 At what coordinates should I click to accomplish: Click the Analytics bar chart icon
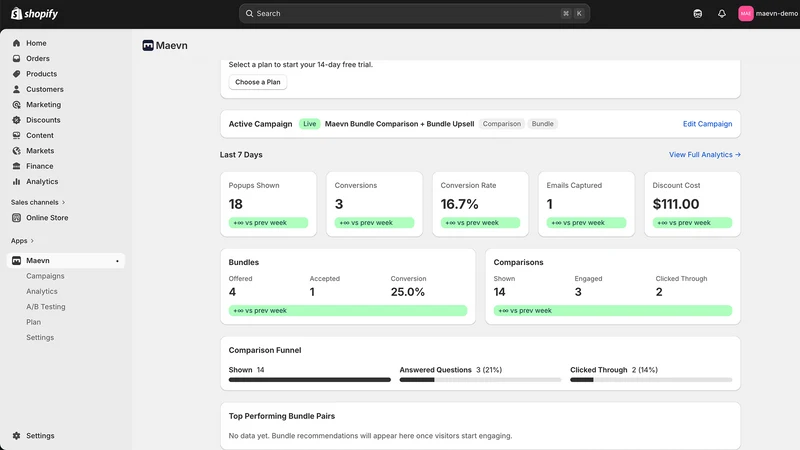(16, 181)
